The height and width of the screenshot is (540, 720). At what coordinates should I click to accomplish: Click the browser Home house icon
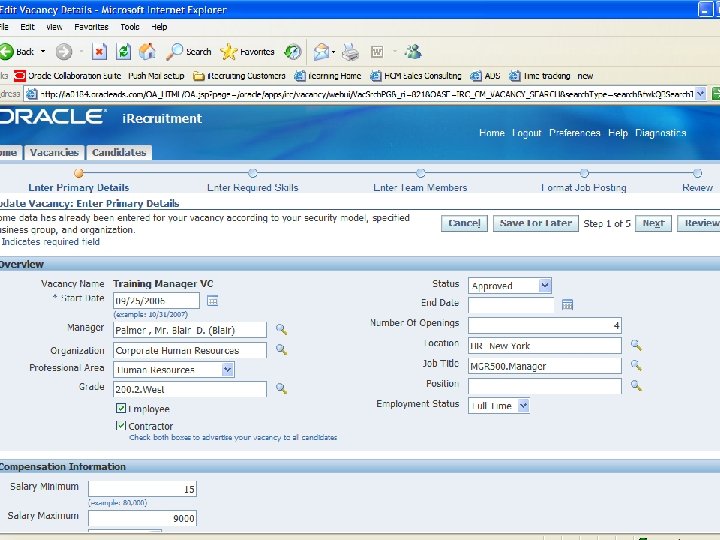(x=147, y=51)
